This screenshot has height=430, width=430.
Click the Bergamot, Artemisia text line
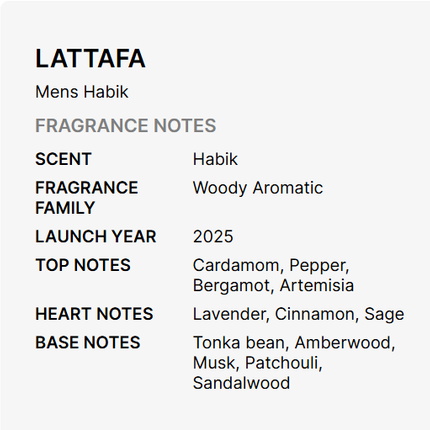(273, 286)
